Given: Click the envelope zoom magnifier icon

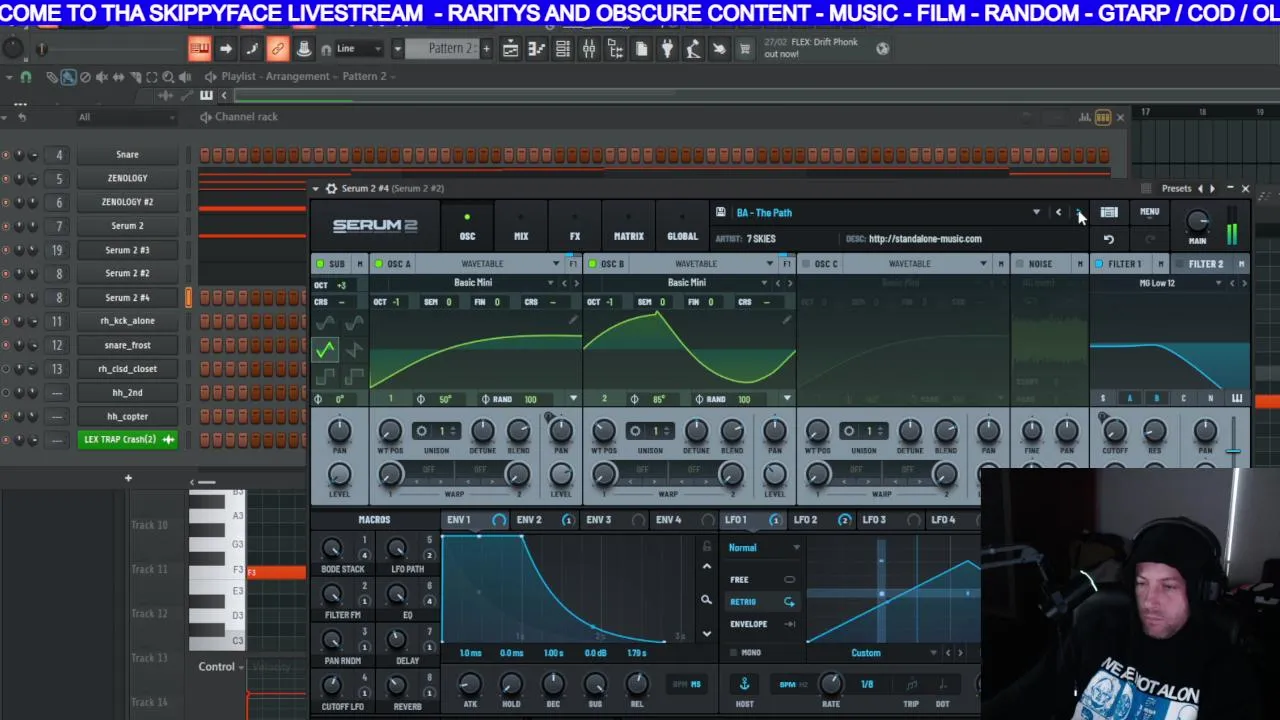Looking at the screenshot, I should click(706, 600).
